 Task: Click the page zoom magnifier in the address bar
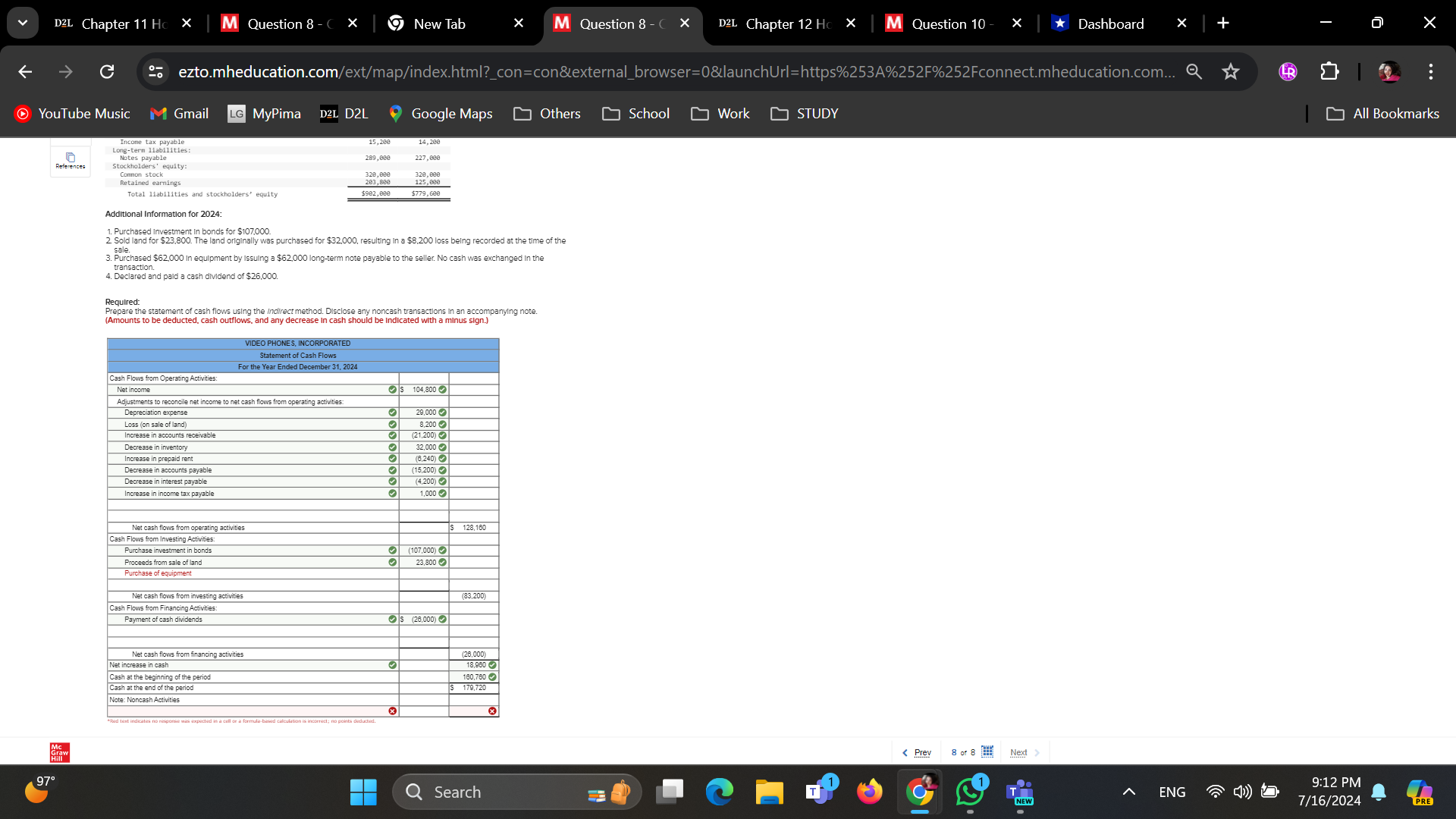click(1194, 71)
